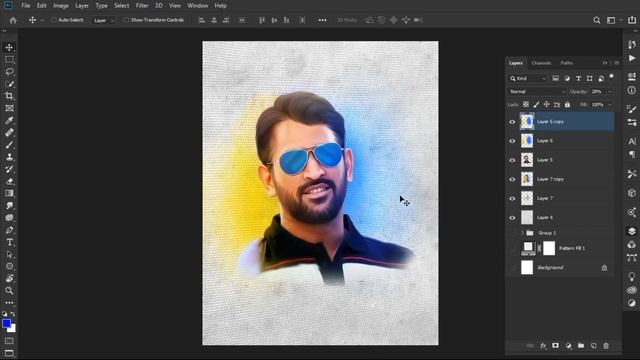The image size is (640, 360).
Task: Create a new group folder
Action: [x=581, y=346]
